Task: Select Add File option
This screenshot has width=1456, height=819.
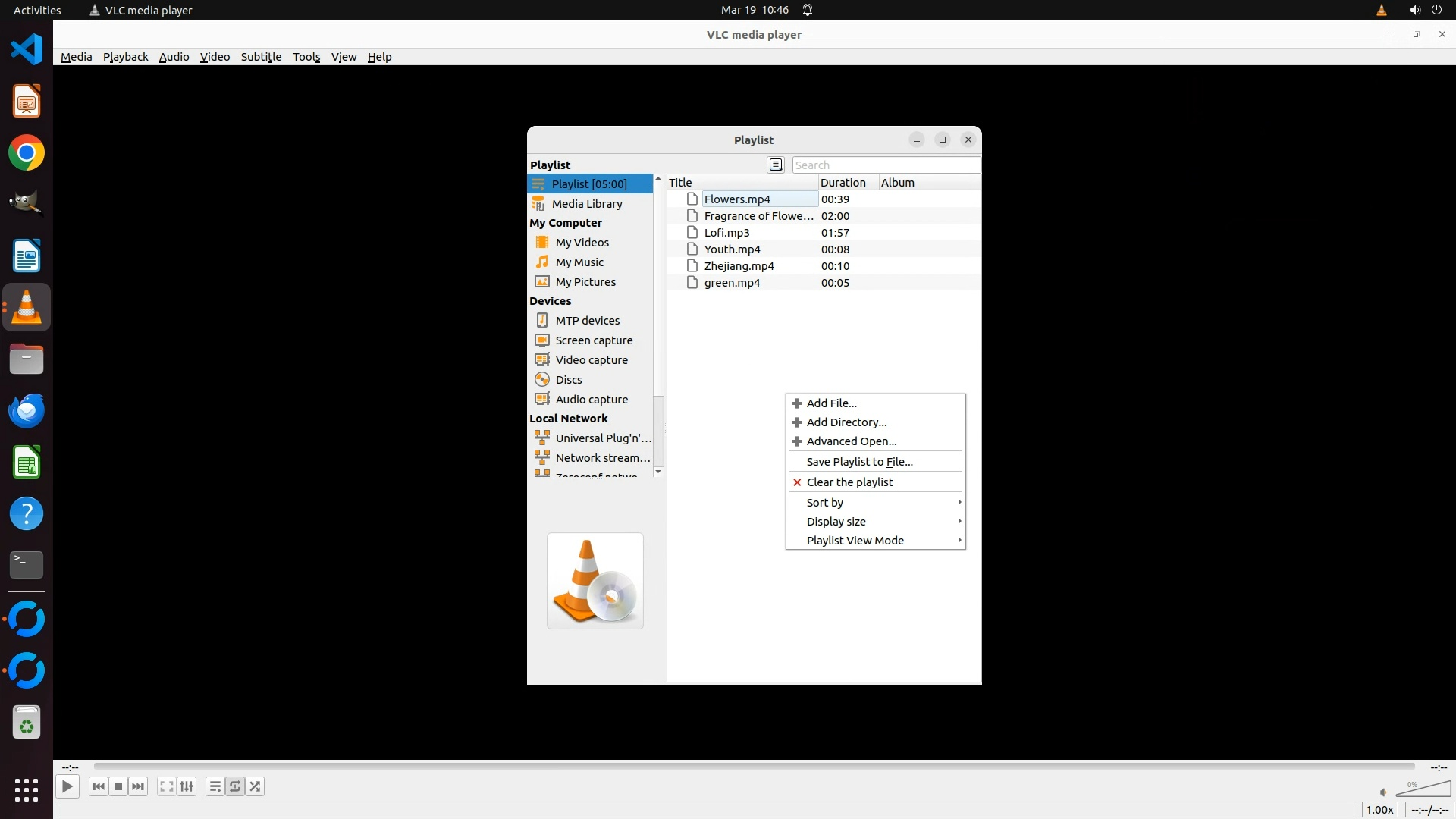Action: [x=831, y=403]
